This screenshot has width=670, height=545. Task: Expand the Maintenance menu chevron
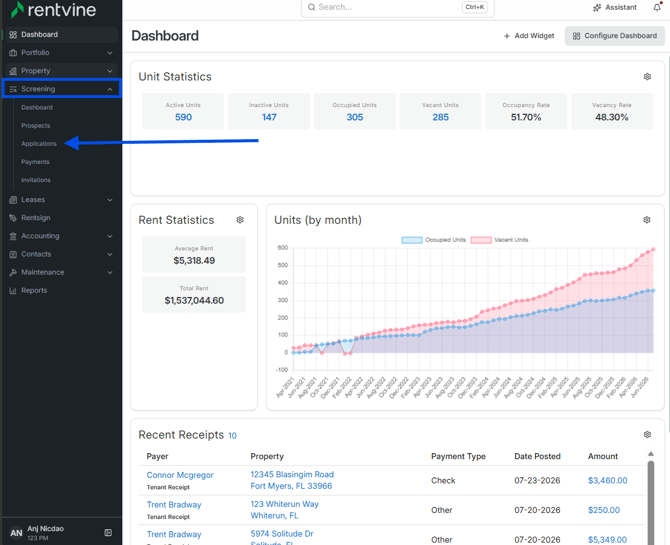coord(110,272)
